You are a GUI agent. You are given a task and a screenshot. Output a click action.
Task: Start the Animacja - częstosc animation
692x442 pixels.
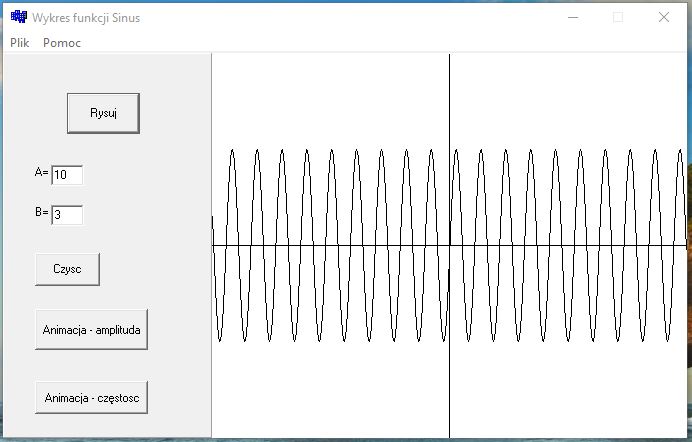click(92, 397)
